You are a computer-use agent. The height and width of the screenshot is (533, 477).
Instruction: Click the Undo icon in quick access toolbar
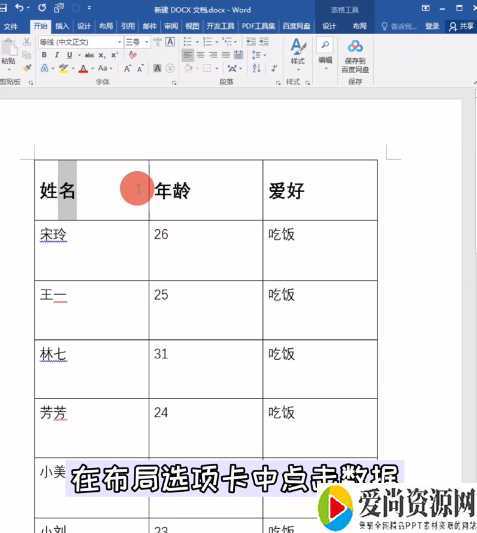pyautogui.click(x=19, y=8)
